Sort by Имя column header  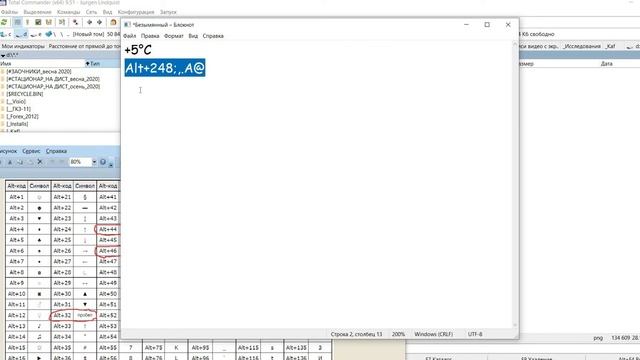point(42,64)
